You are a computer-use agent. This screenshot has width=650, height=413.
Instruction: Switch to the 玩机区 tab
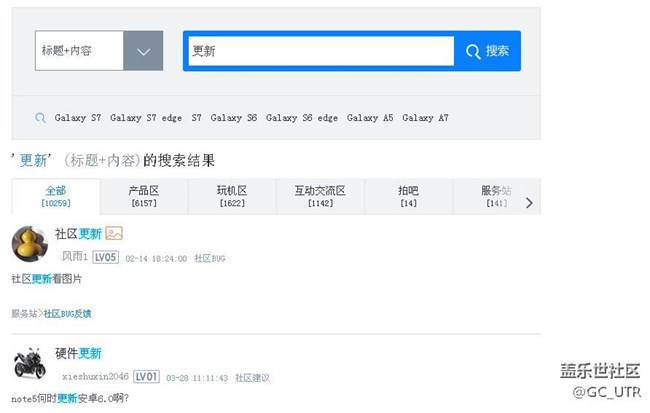[232, 196]
